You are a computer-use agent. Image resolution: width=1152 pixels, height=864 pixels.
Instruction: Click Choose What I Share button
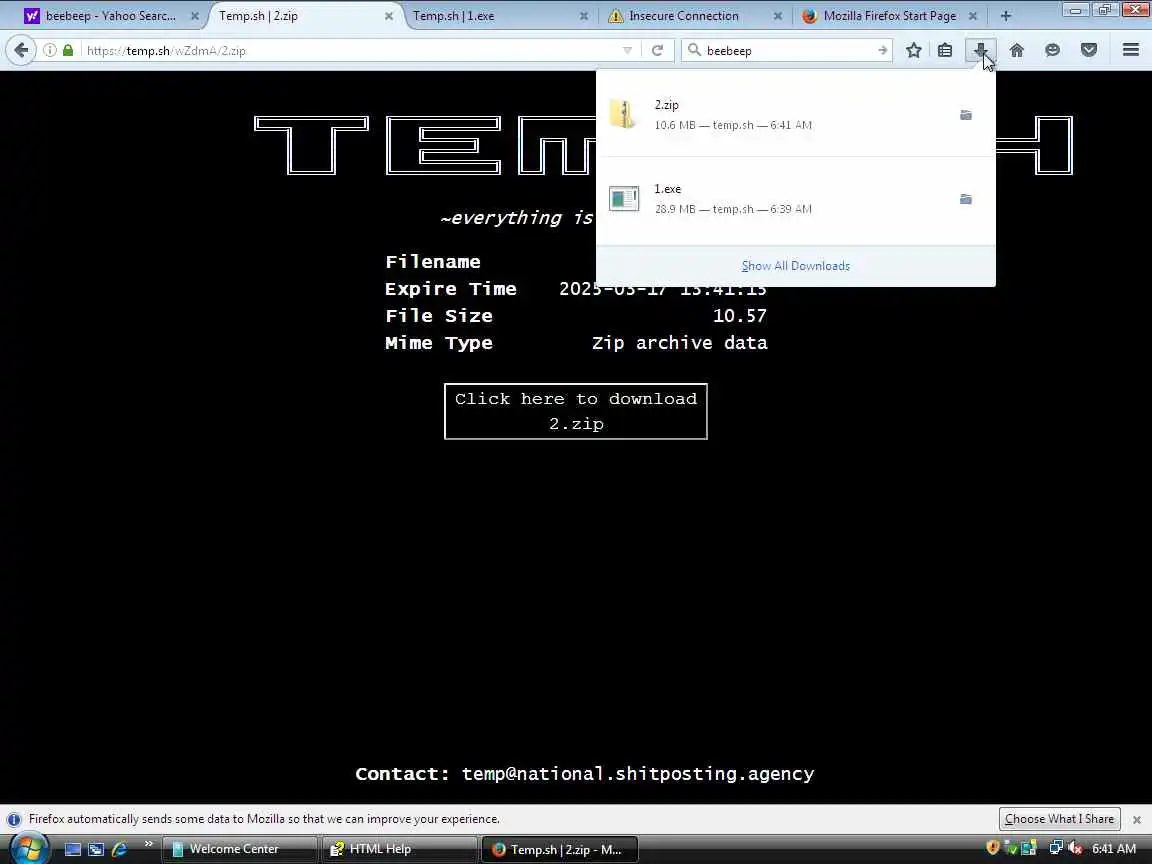click(x=1059, y=818)
